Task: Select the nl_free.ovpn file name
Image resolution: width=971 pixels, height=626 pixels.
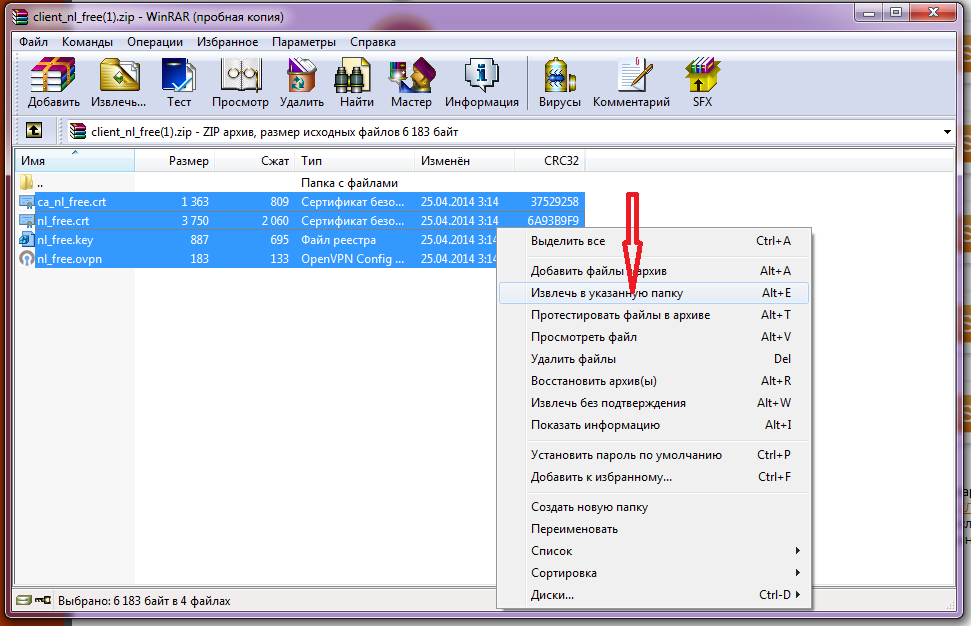Action: click(69, 259)
